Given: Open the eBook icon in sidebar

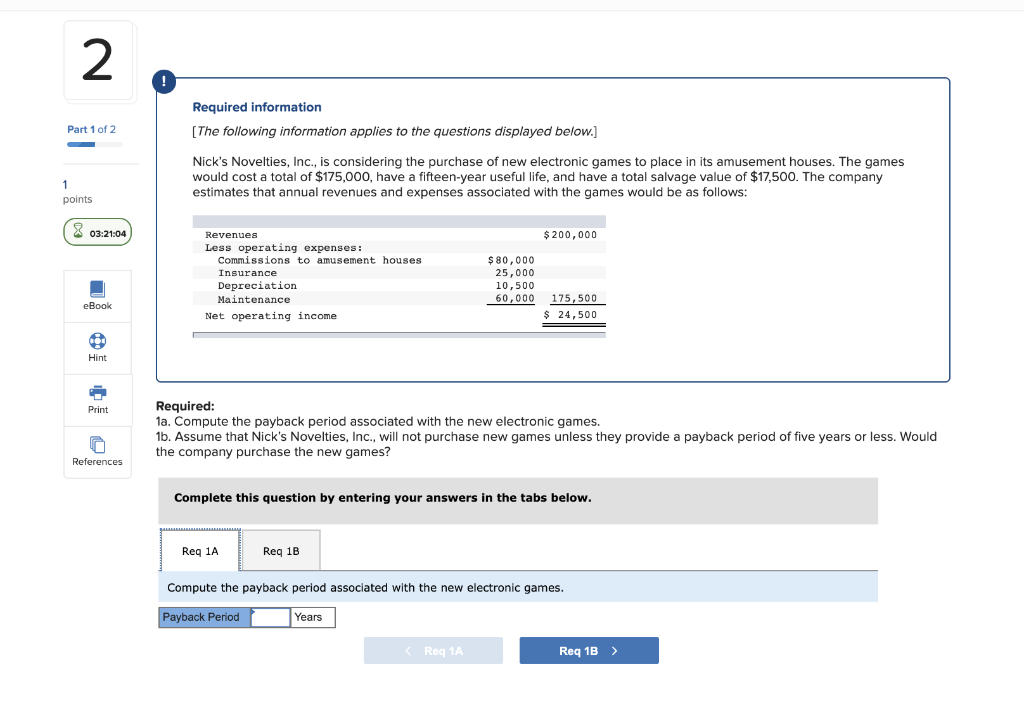Looking at the screenshot, I should [x=97, y=289].
